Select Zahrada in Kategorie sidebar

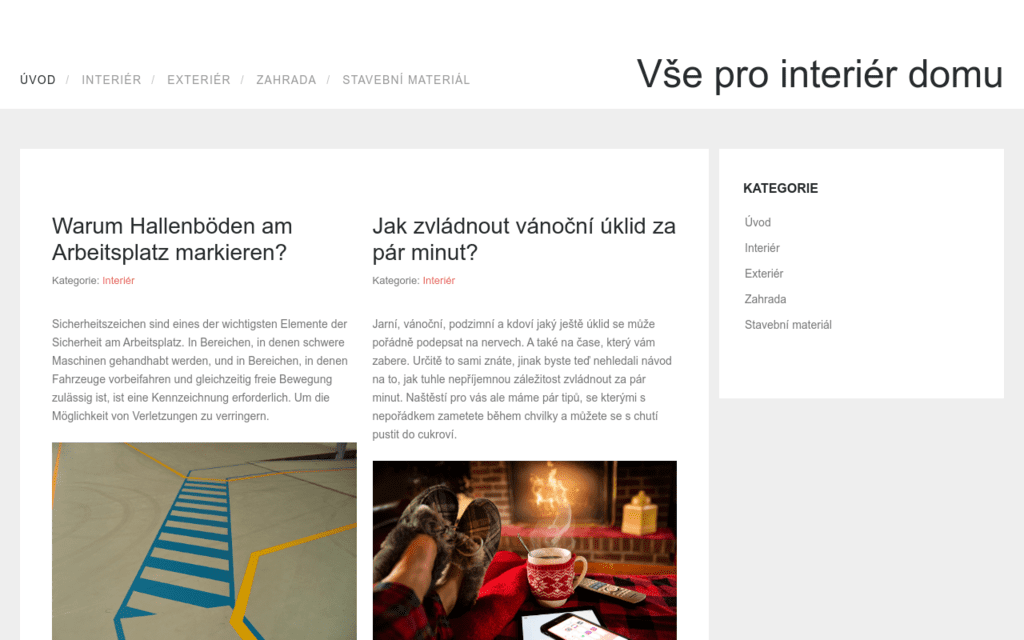click(765, 299)
